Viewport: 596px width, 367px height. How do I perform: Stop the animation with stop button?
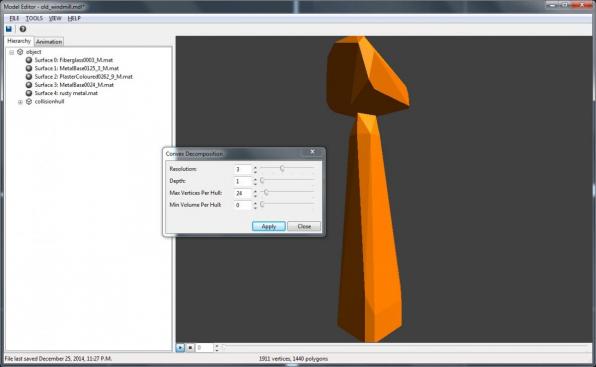coord(190,348)
